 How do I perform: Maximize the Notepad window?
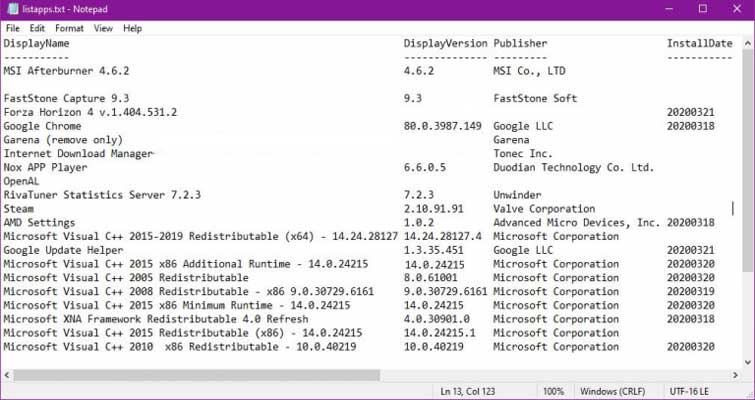click(x=703, y=9)
